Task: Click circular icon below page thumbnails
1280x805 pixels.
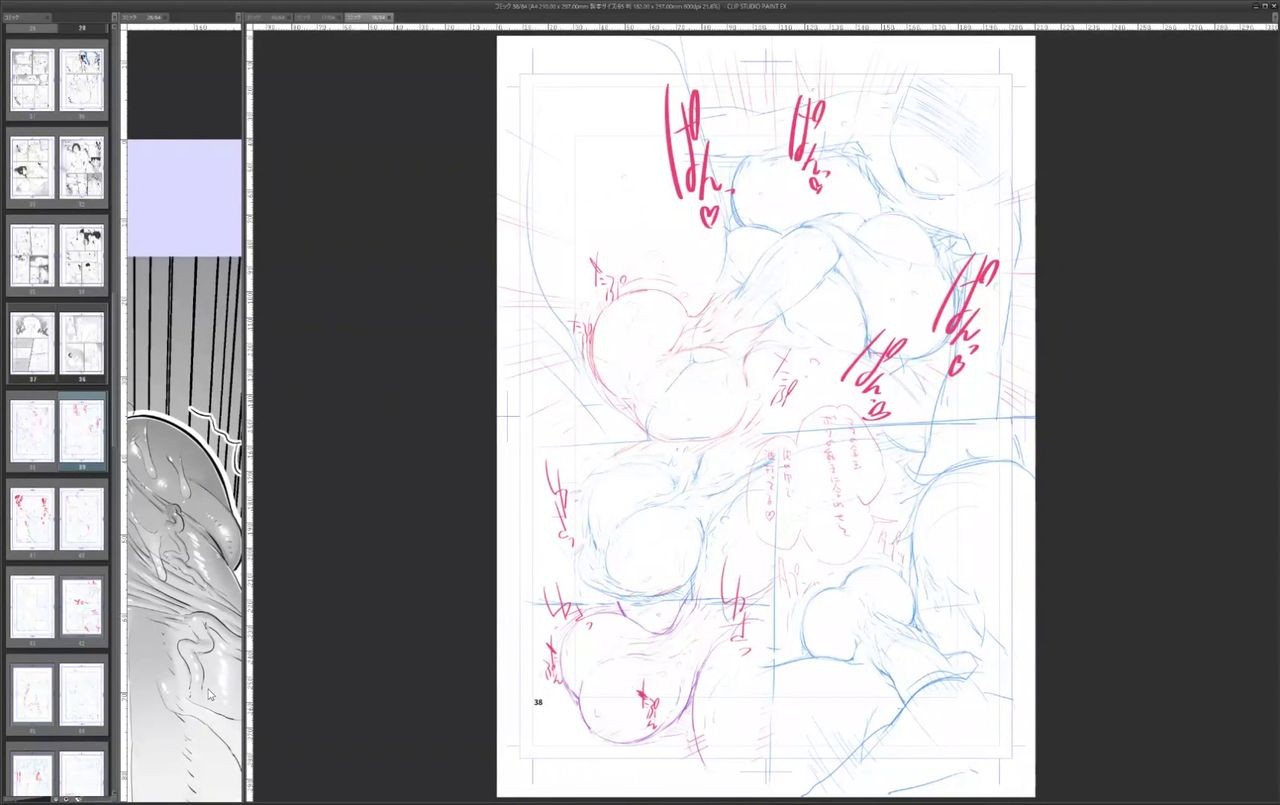Action: point(66,799)
